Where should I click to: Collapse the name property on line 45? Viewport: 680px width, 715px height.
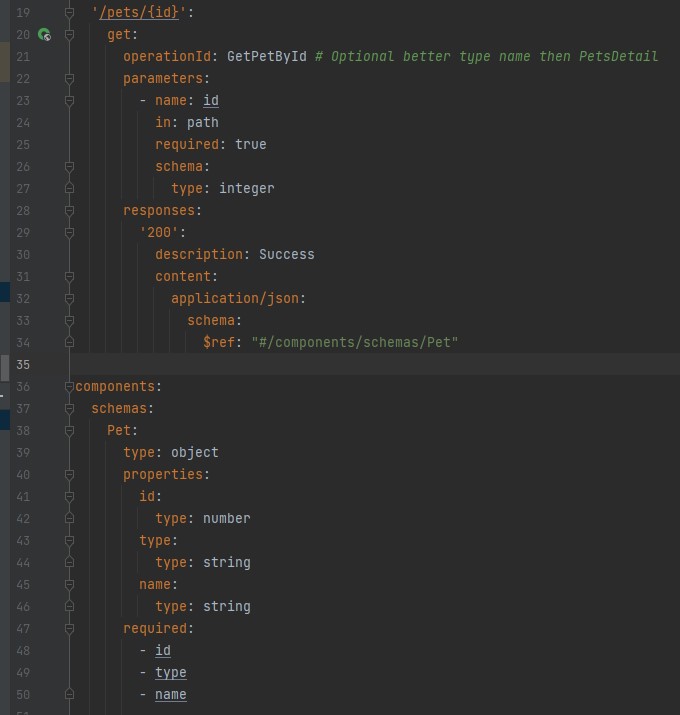pos(69,585)
